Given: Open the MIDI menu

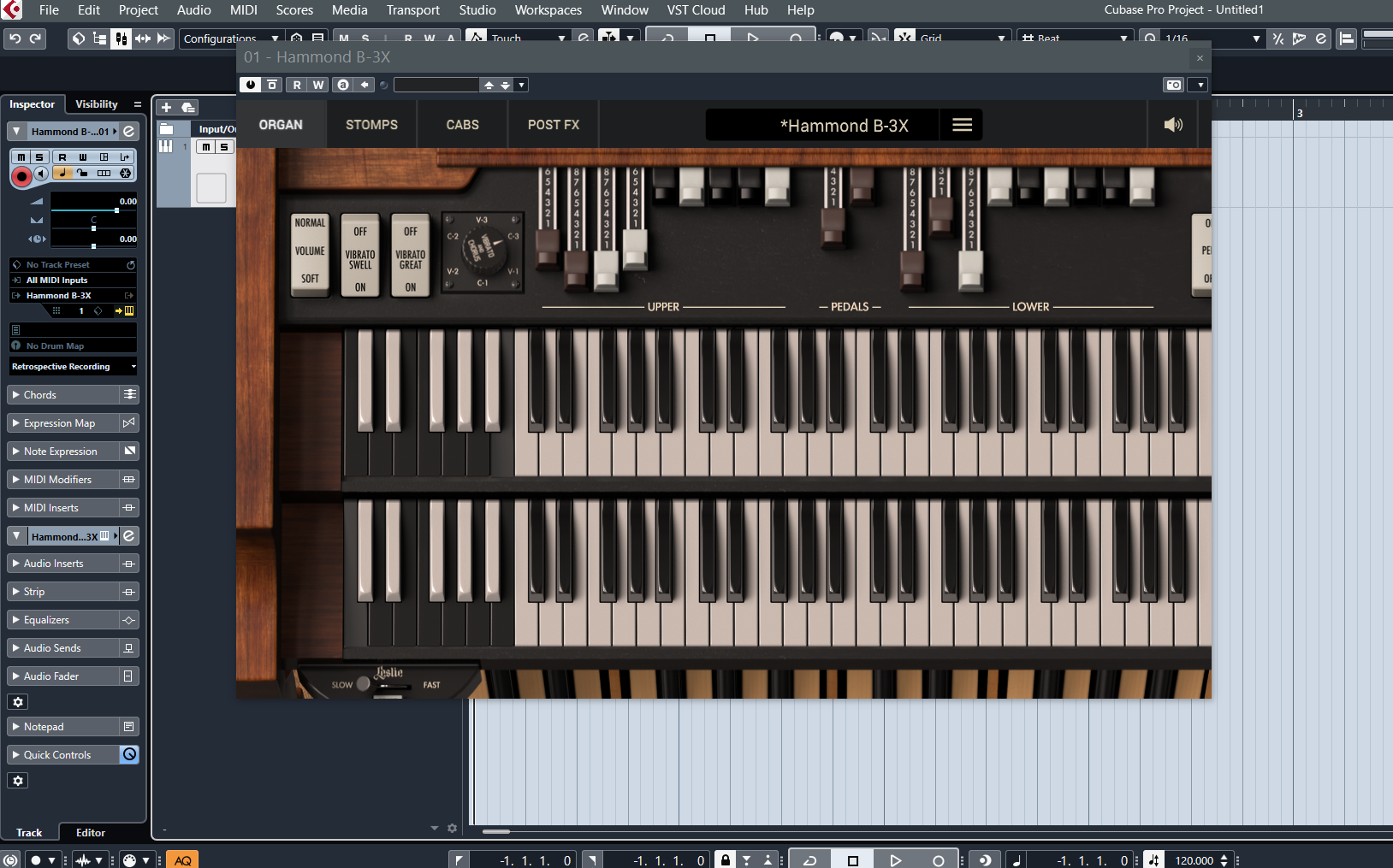Looking at the screenshot, I should [x=244, y=10].
